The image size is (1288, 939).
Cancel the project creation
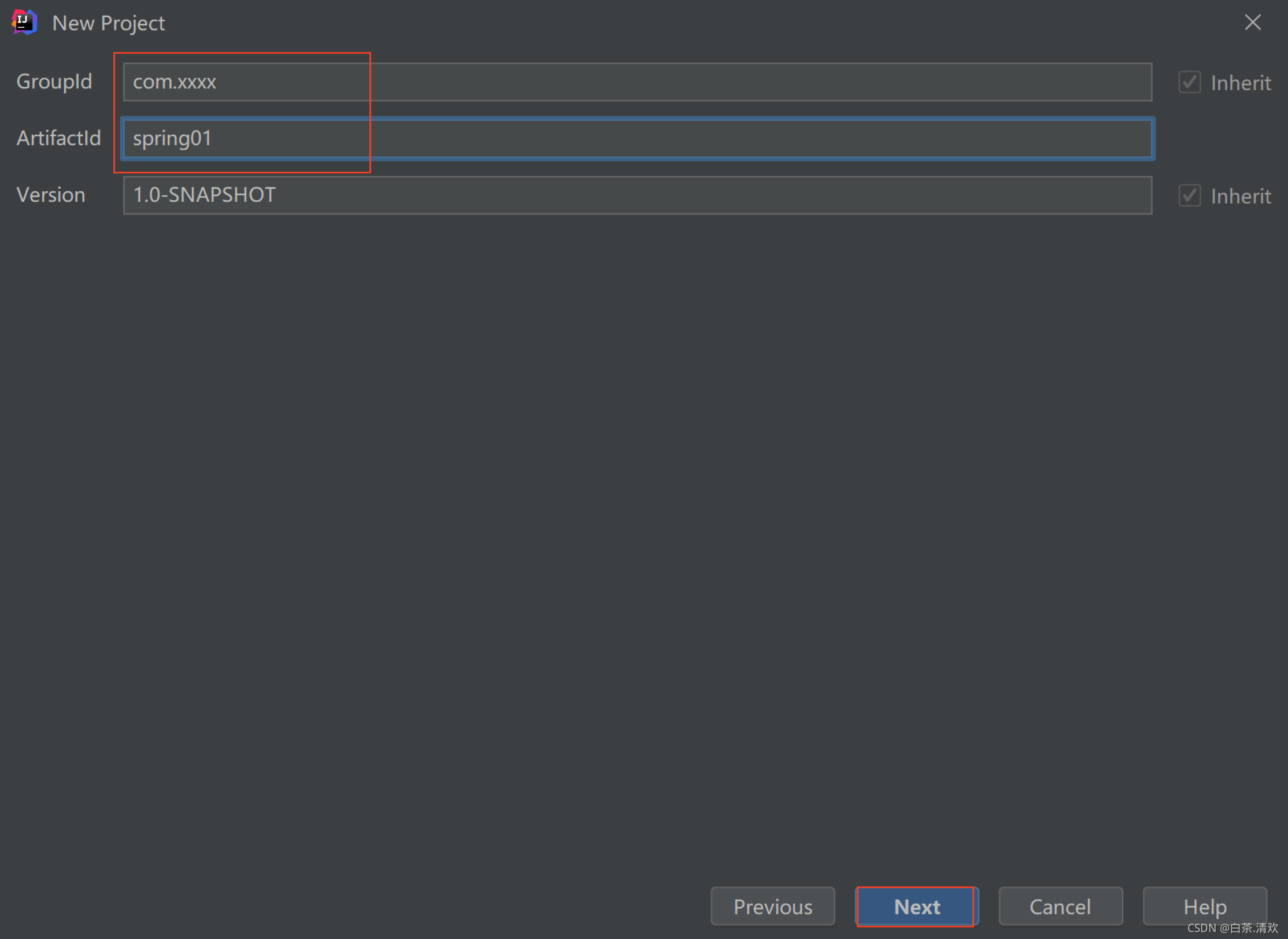coord(1060,906)
